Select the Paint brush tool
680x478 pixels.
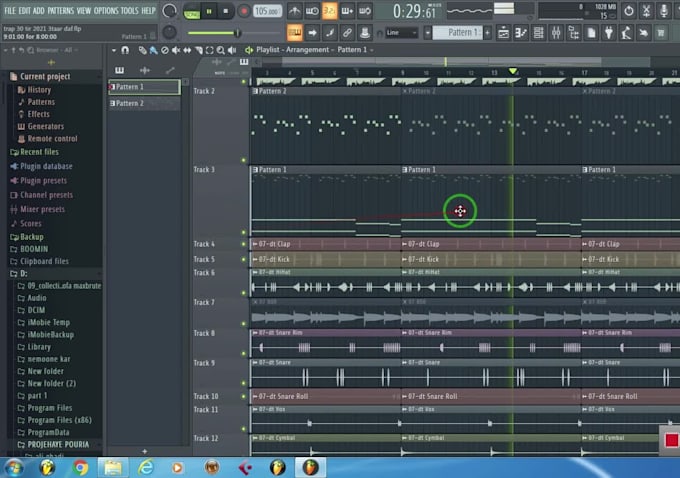[154, 50]
